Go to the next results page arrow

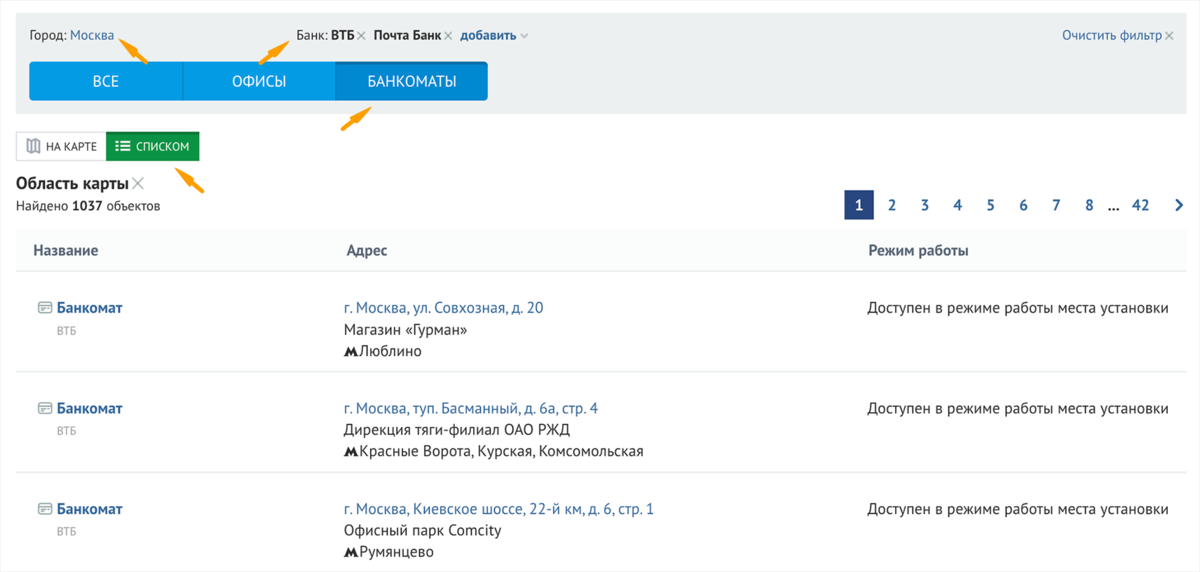click(x=1179, y=205)
